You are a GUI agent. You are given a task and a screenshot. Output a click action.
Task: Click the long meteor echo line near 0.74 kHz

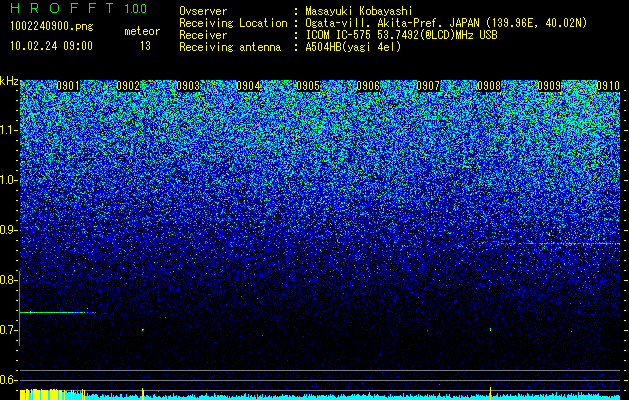coord(58,312)
